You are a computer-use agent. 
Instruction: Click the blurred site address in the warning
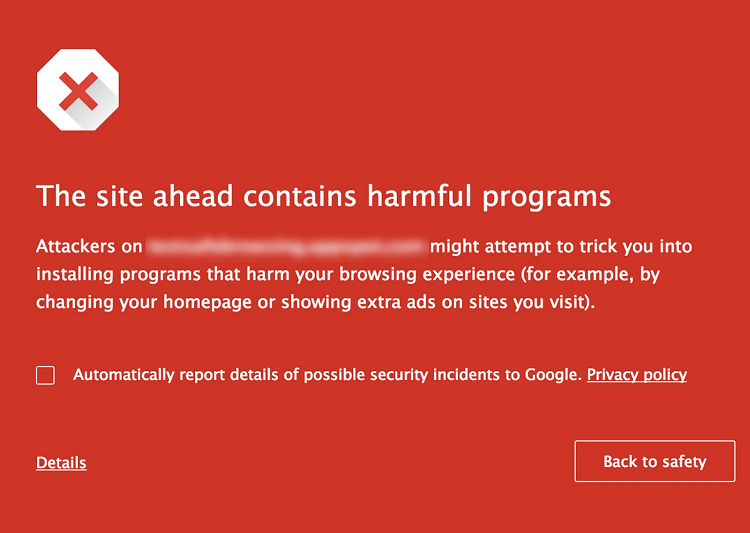[x=286, y=247]
